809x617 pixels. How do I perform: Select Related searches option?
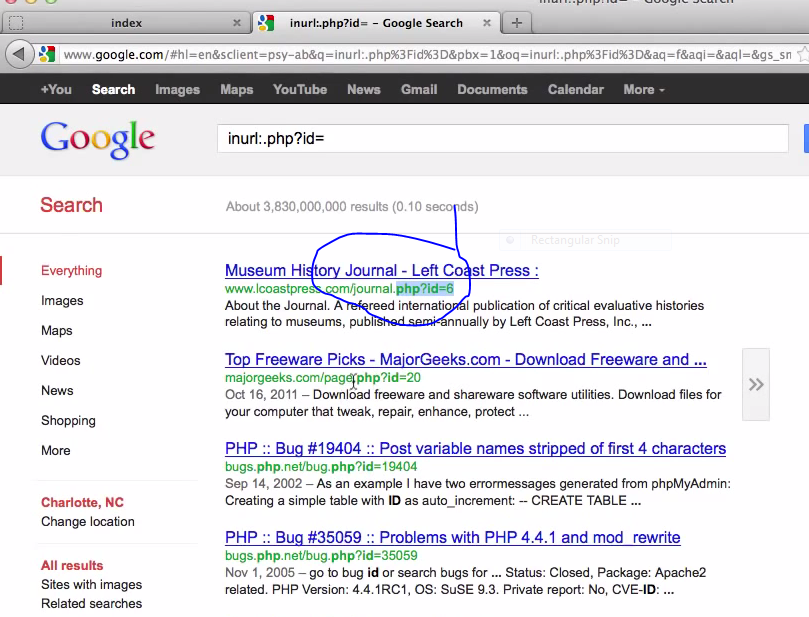[91, 604]
